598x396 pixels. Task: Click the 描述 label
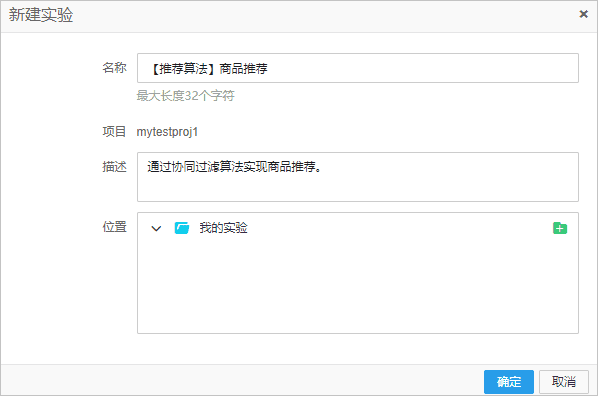[114, 167]
